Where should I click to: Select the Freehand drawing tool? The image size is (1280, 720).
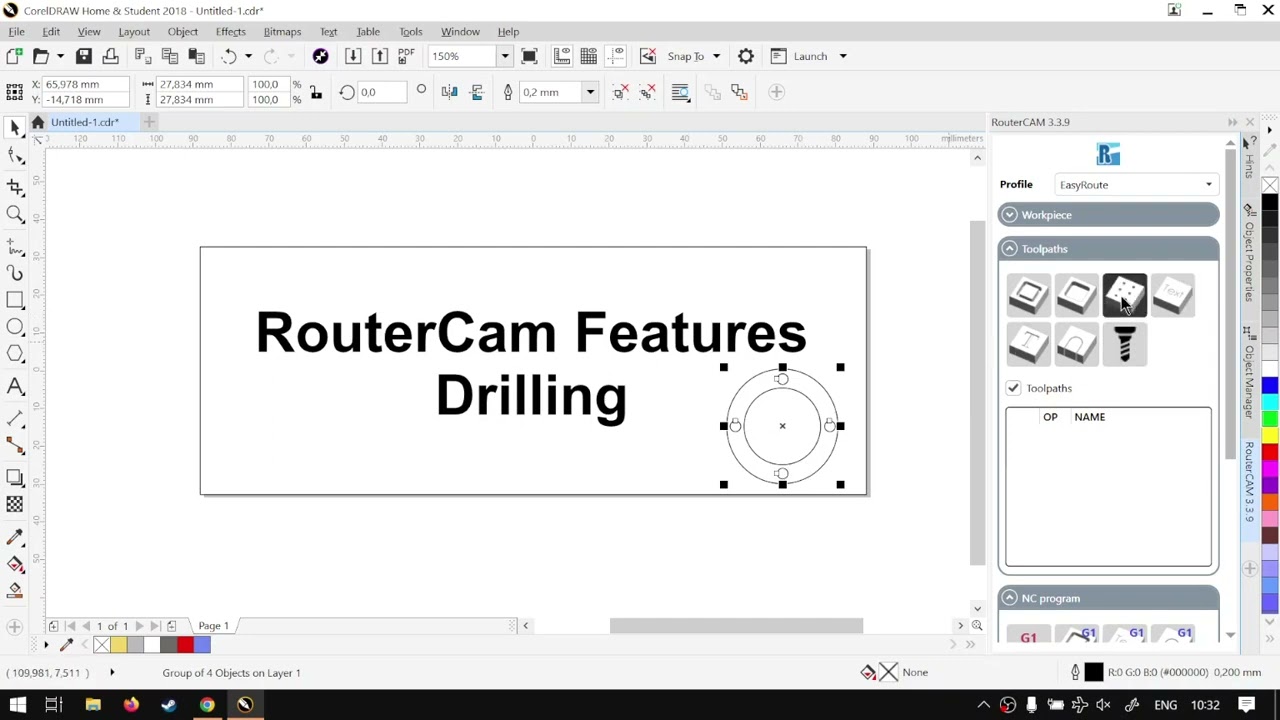[15, 245]
